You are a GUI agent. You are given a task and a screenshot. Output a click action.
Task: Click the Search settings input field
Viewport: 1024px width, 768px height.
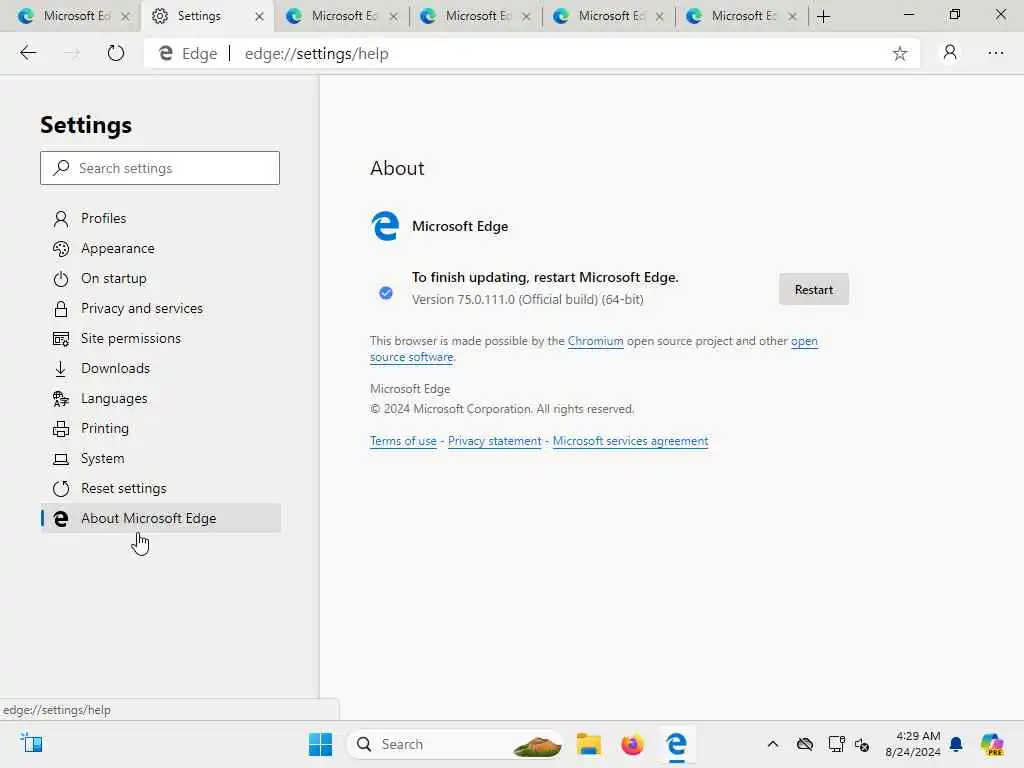pyautogui.click(x=160, y=168)
